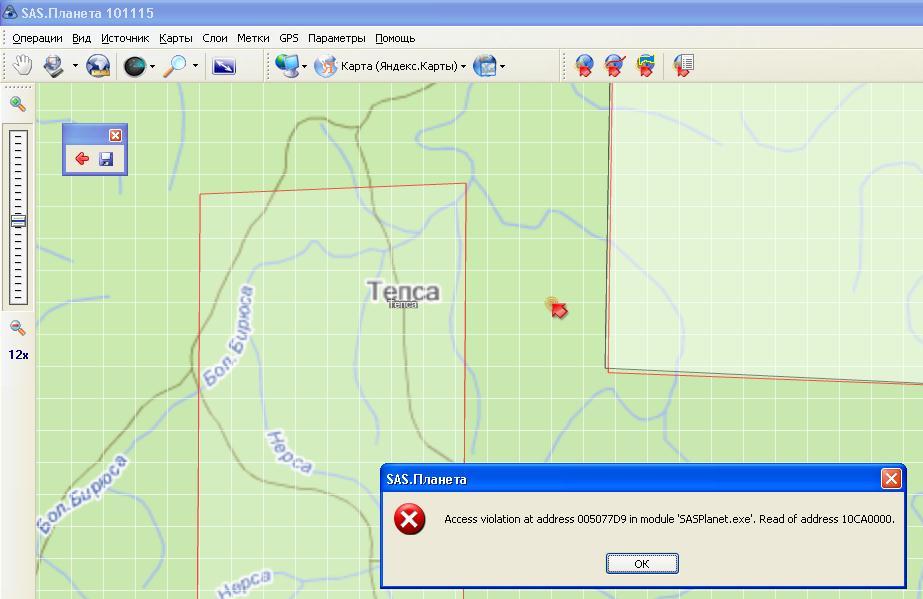Open the Операции menu
Screen dimensions: 923x599
[37, 38]
